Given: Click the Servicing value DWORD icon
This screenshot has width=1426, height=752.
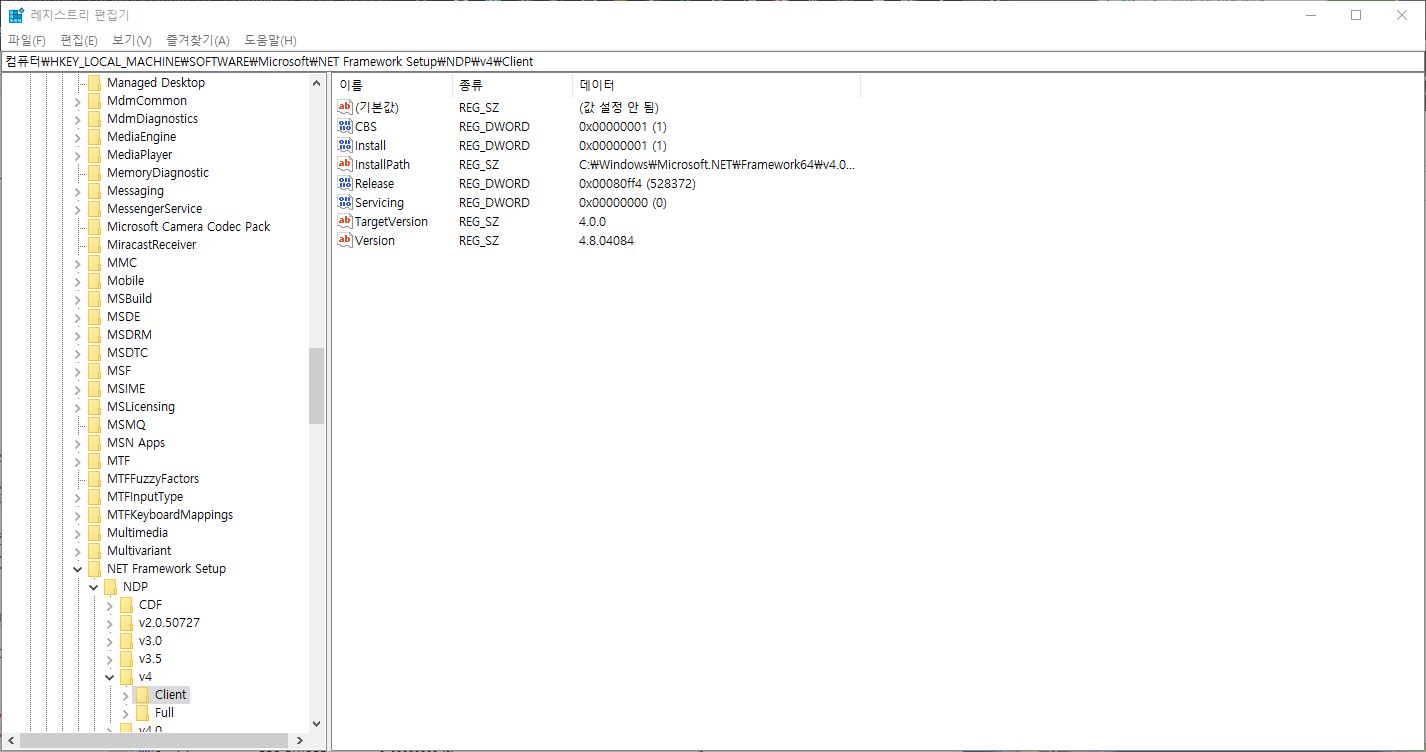Looking at the screenshot, I should (345, 202).
